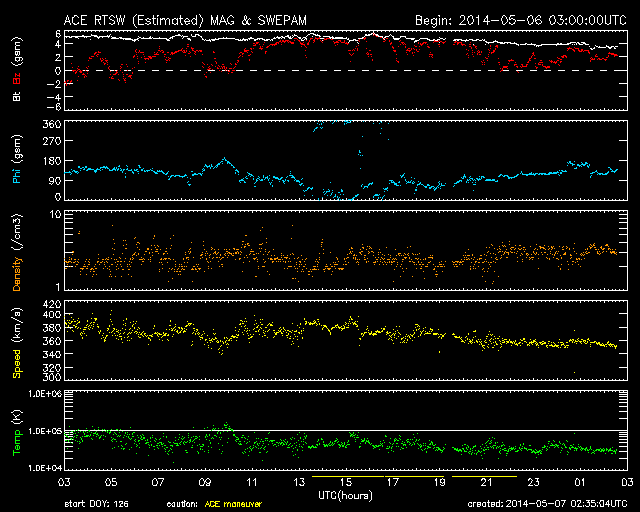The image size is (640, 512).
Task: Click the '15' hour label on x-axis
Action: [x=346, y=483]
